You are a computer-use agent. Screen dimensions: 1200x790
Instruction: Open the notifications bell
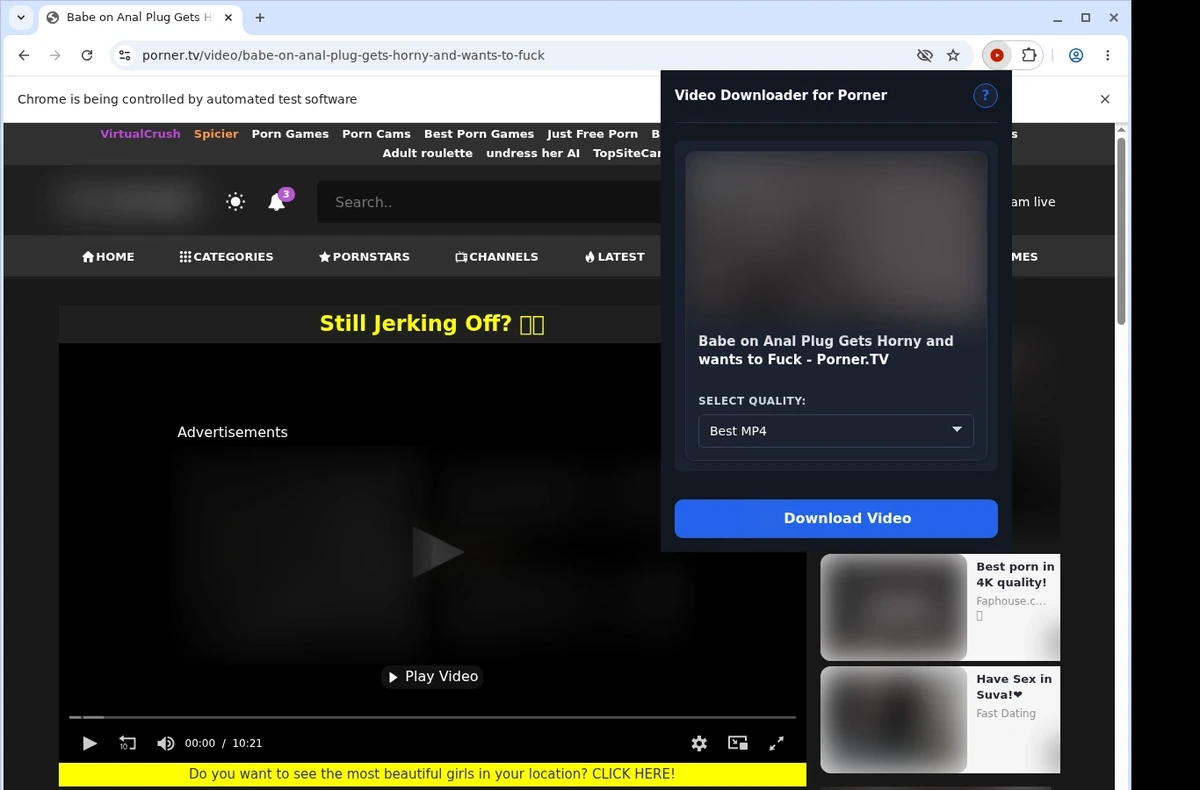coord(277,202)
